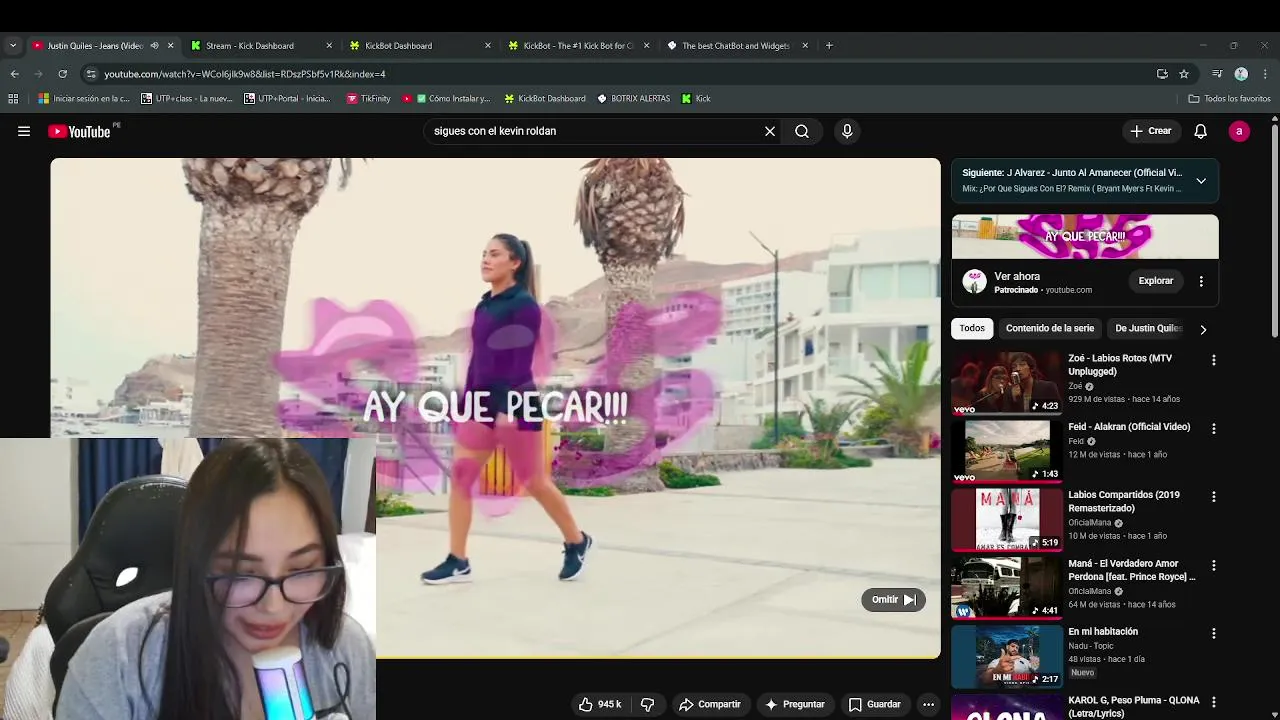Skip the ad with Omitir button
The width and height of the screenshot is (1280, 720).
893,600
